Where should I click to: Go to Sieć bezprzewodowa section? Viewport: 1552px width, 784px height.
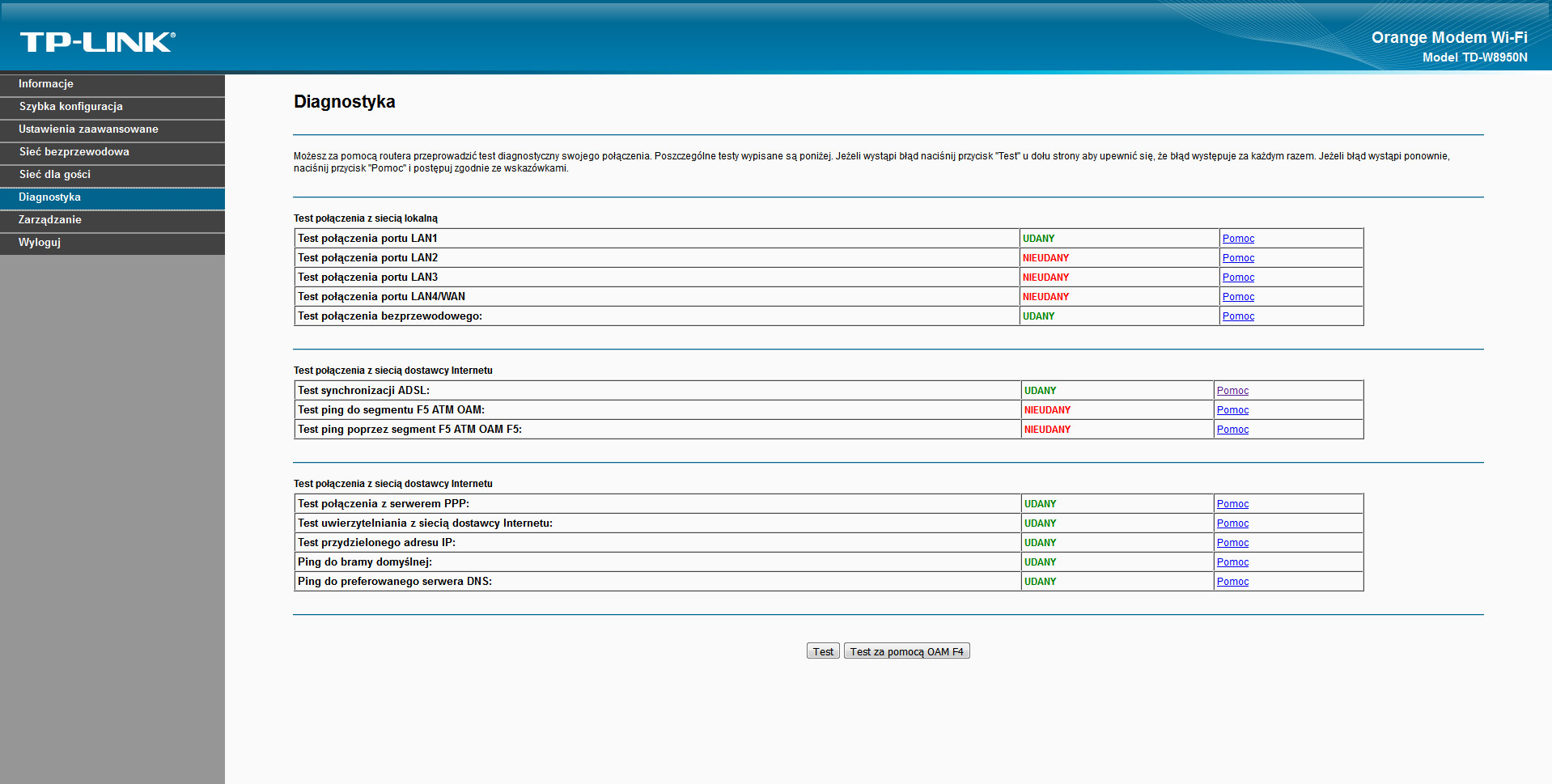click(112, 152)
